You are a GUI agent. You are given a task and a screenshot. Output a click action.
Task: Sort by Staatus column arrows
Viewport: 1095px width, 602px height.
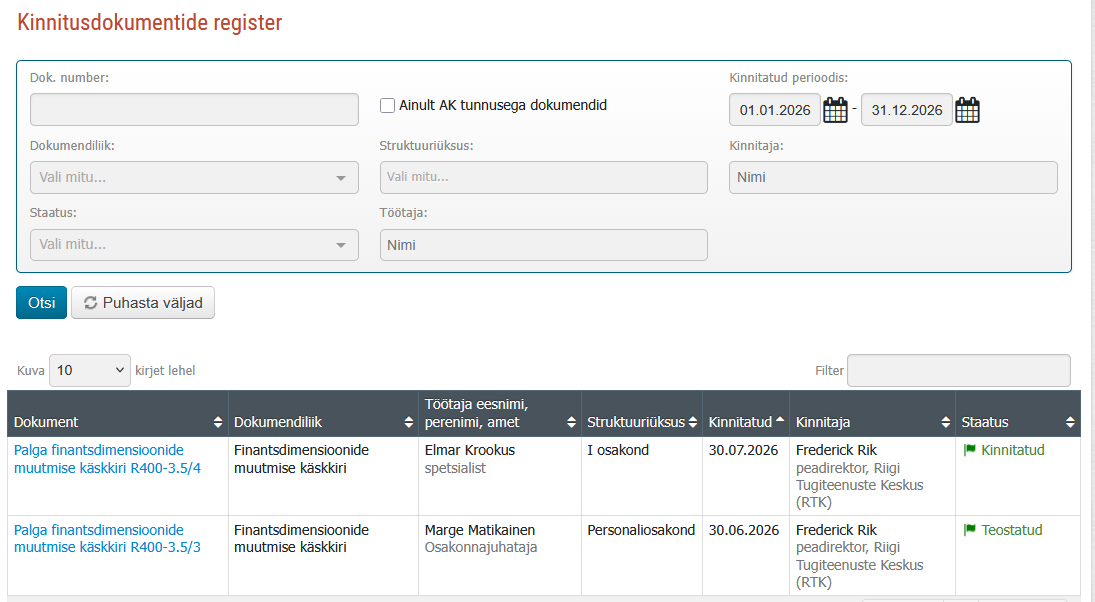(1071, 422)
